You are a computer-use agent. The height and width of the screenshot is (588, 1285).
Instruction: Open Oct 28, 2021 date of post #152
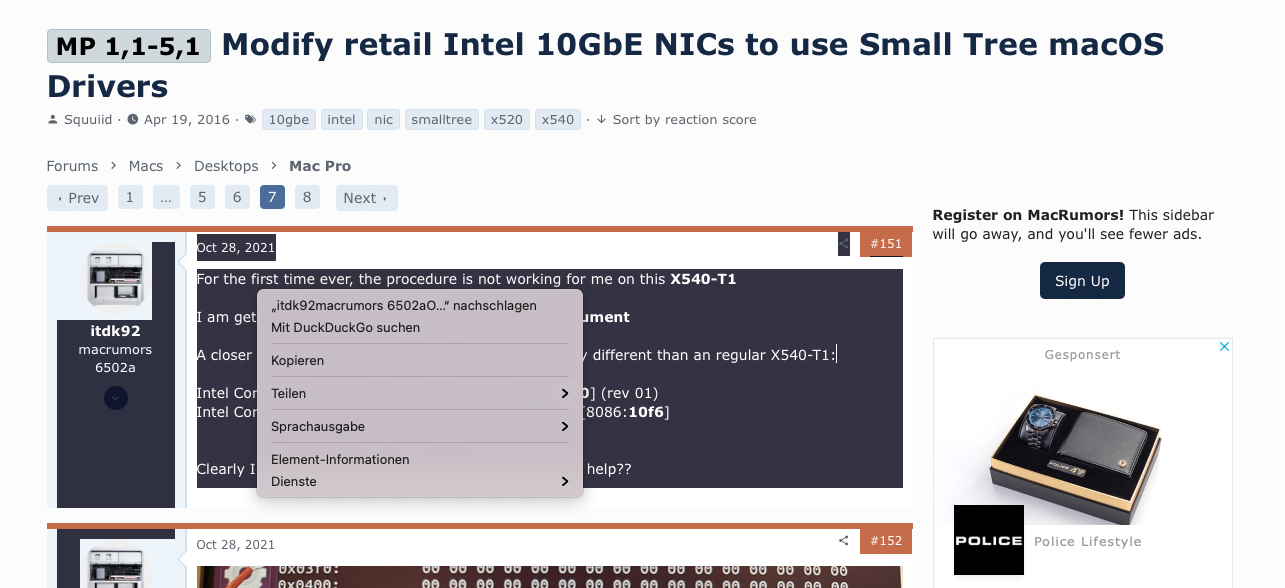[236, 545]
